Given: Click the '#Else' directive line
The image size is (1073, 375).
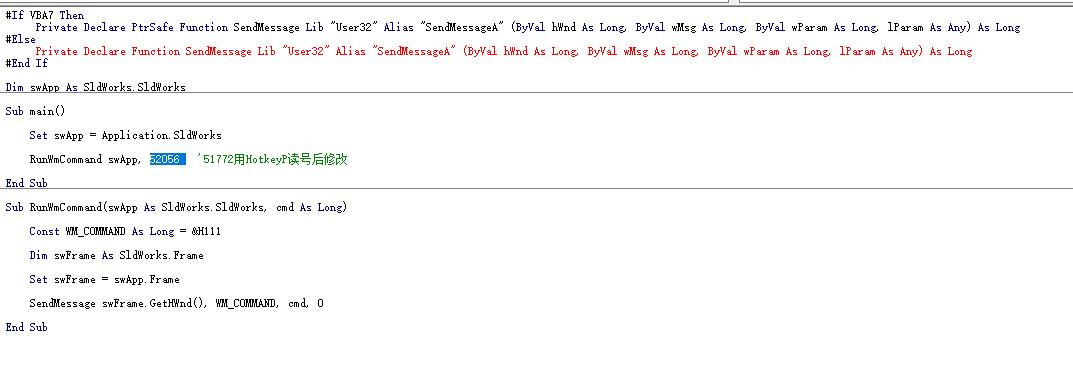Looking at the screenshot, I should 20,39.
